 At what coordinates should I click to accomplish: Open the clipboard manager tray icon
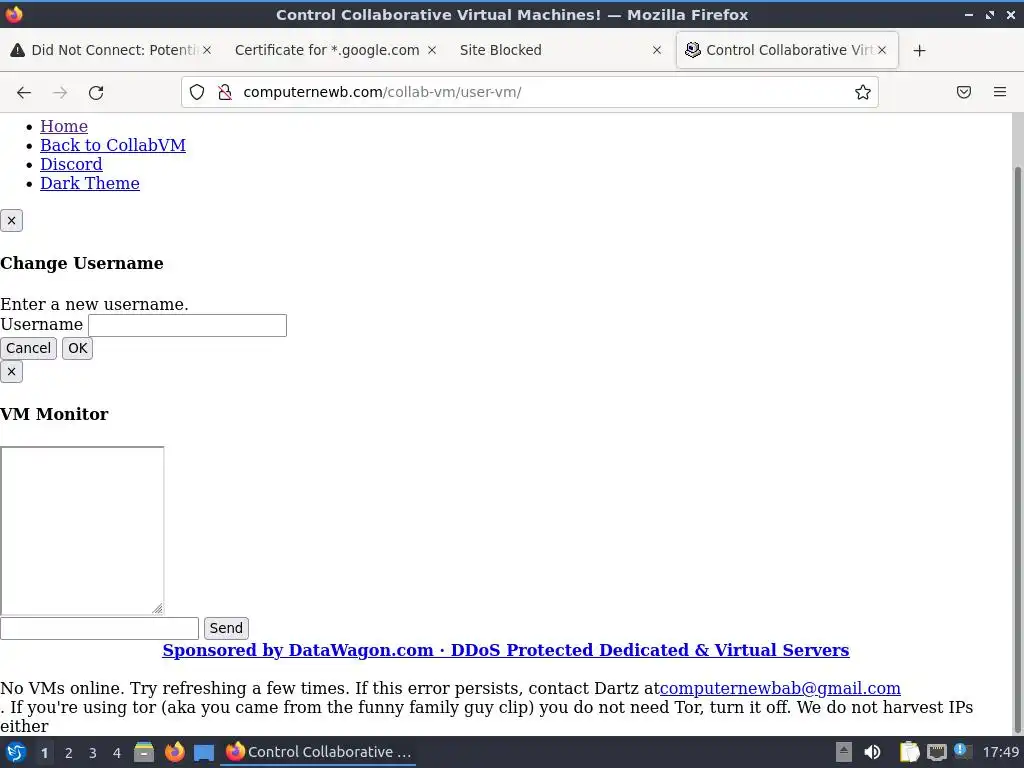(x=909, y=752)
